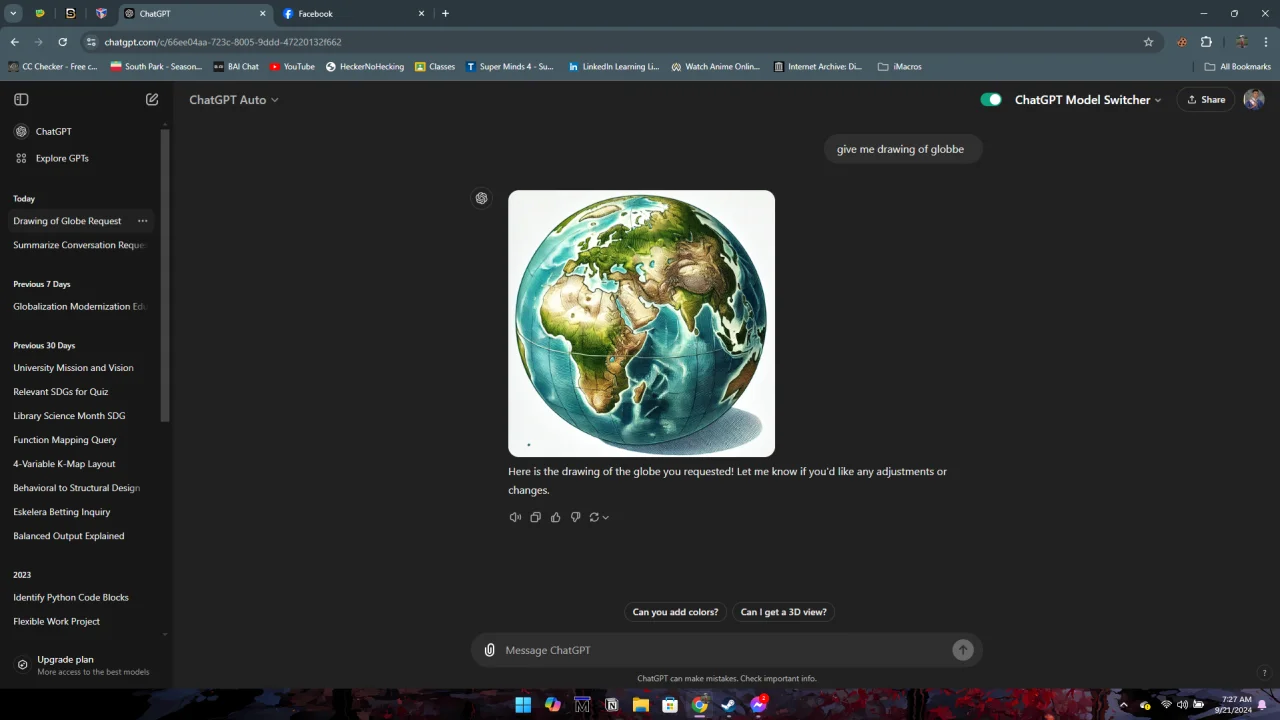
Task: Expand the model chevron beside regenerate
Action: [x=606, y=517]
